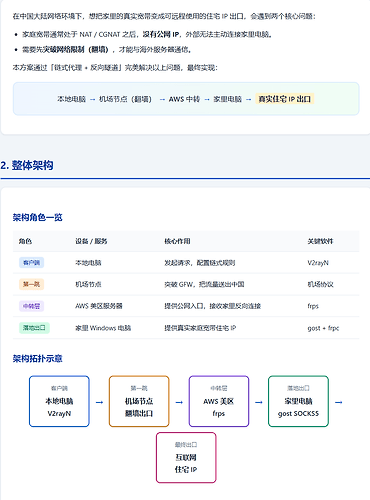The width and height of the screenshot is (370, 500).
Task: Click 'V2rayN' in the 关键软件 column
Action: (318, 263)
